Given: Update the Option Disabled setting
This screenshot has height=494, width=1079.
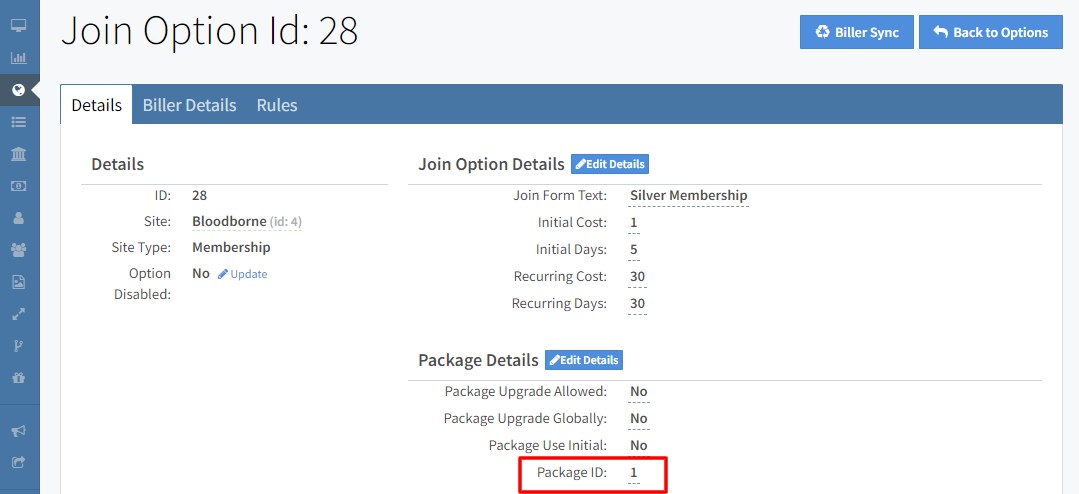Looking at the screenshot, I should (243, 274).
